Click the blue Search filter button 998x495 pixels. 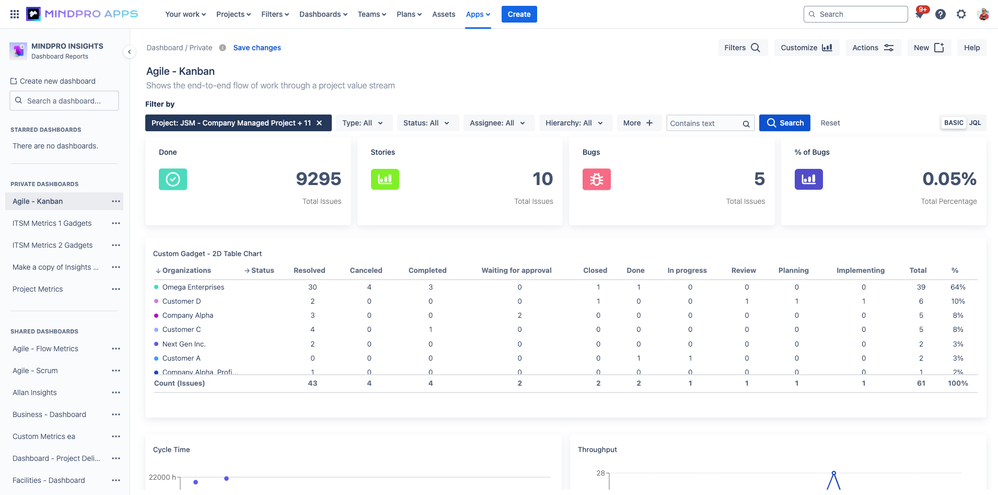[785, 123]
